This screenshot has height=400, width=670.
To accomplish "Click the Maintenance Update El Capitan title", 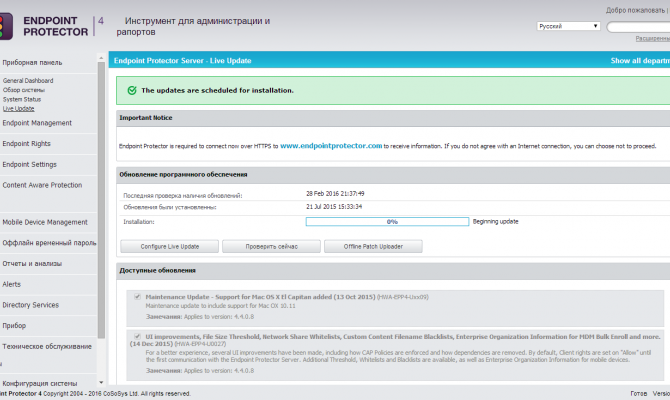I will tap(260, 297).
